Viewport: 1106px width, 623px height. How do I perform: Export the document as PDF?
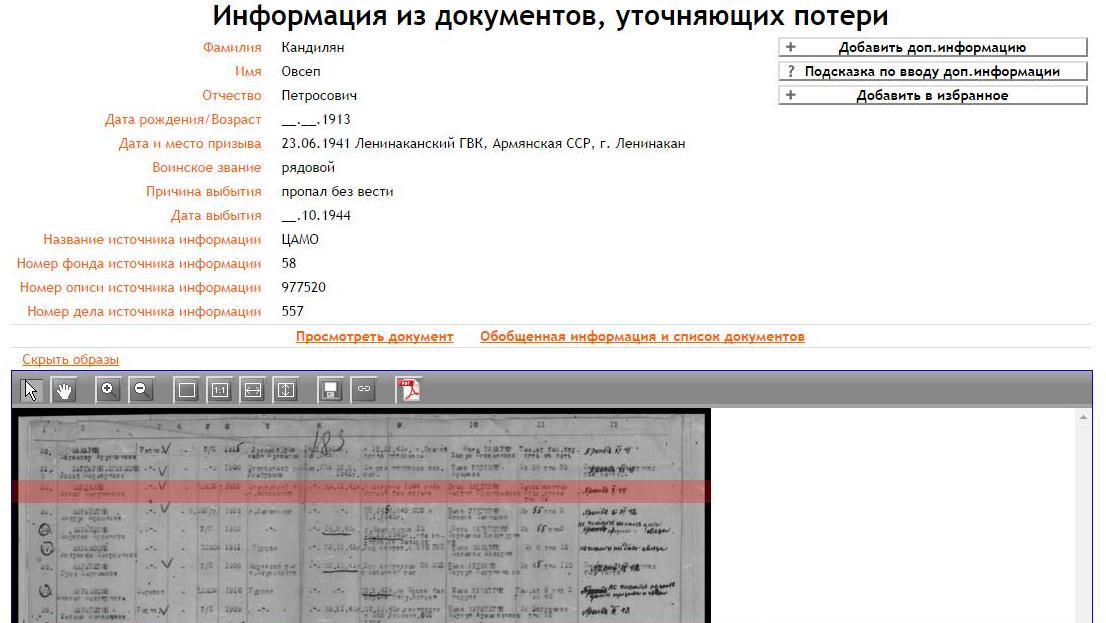click(x=408, y=390)
